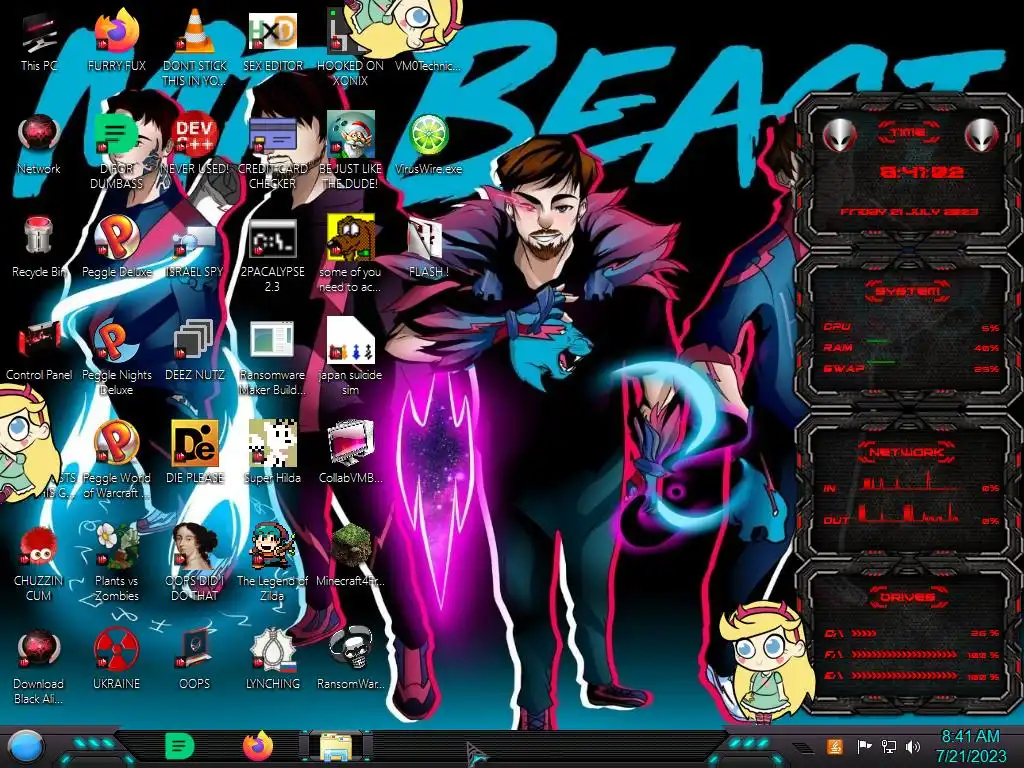Screen dimensions: 1024x768
Task: Open the OOPS DID I DO THAT portrait icon
Action: (x=194, y=563)
